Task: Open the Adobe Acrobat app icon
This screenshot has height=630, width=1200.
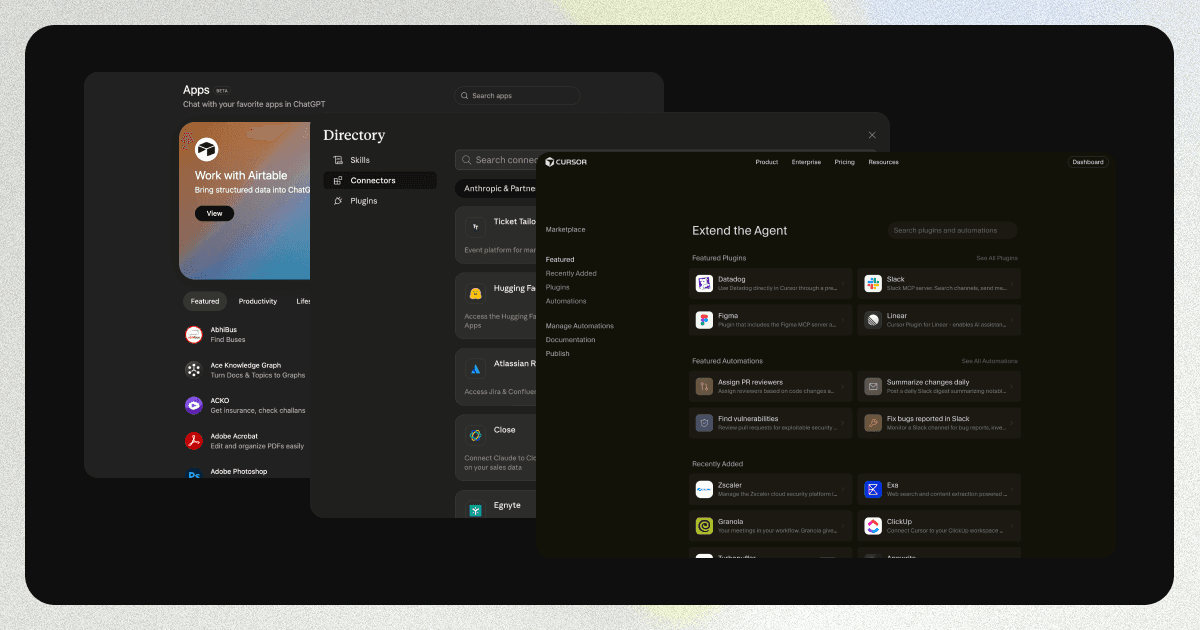Action: click(x=194, y=441)
